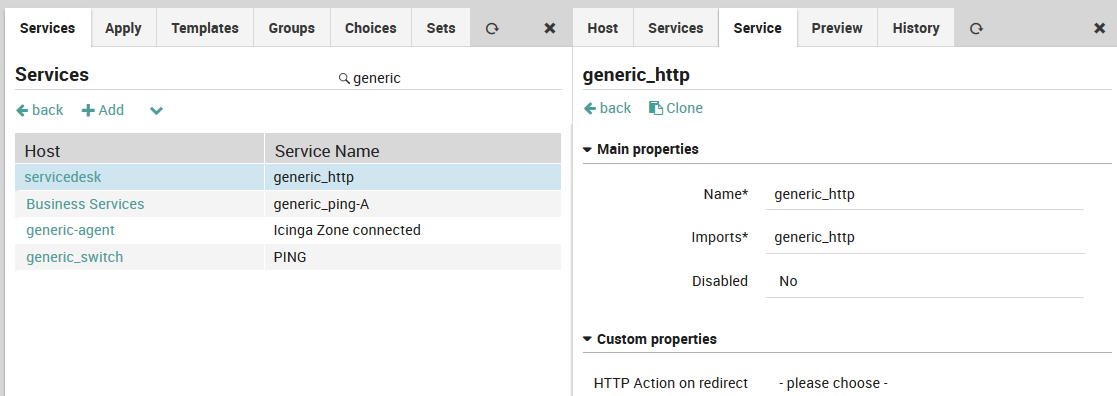Open the Business Services host link
Screen dimensions: 1117x396
(85, 204)
